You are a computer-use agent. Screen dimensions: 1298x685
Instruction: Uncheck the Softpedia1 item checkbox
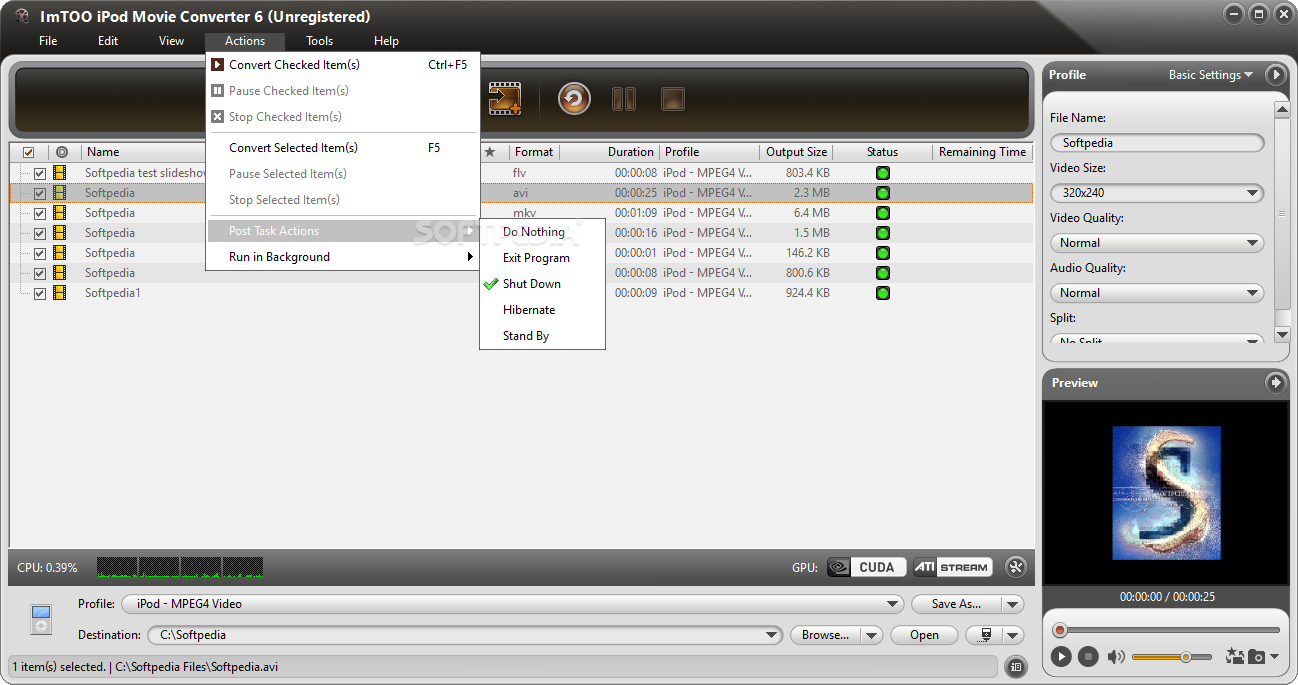click(40, 293)
